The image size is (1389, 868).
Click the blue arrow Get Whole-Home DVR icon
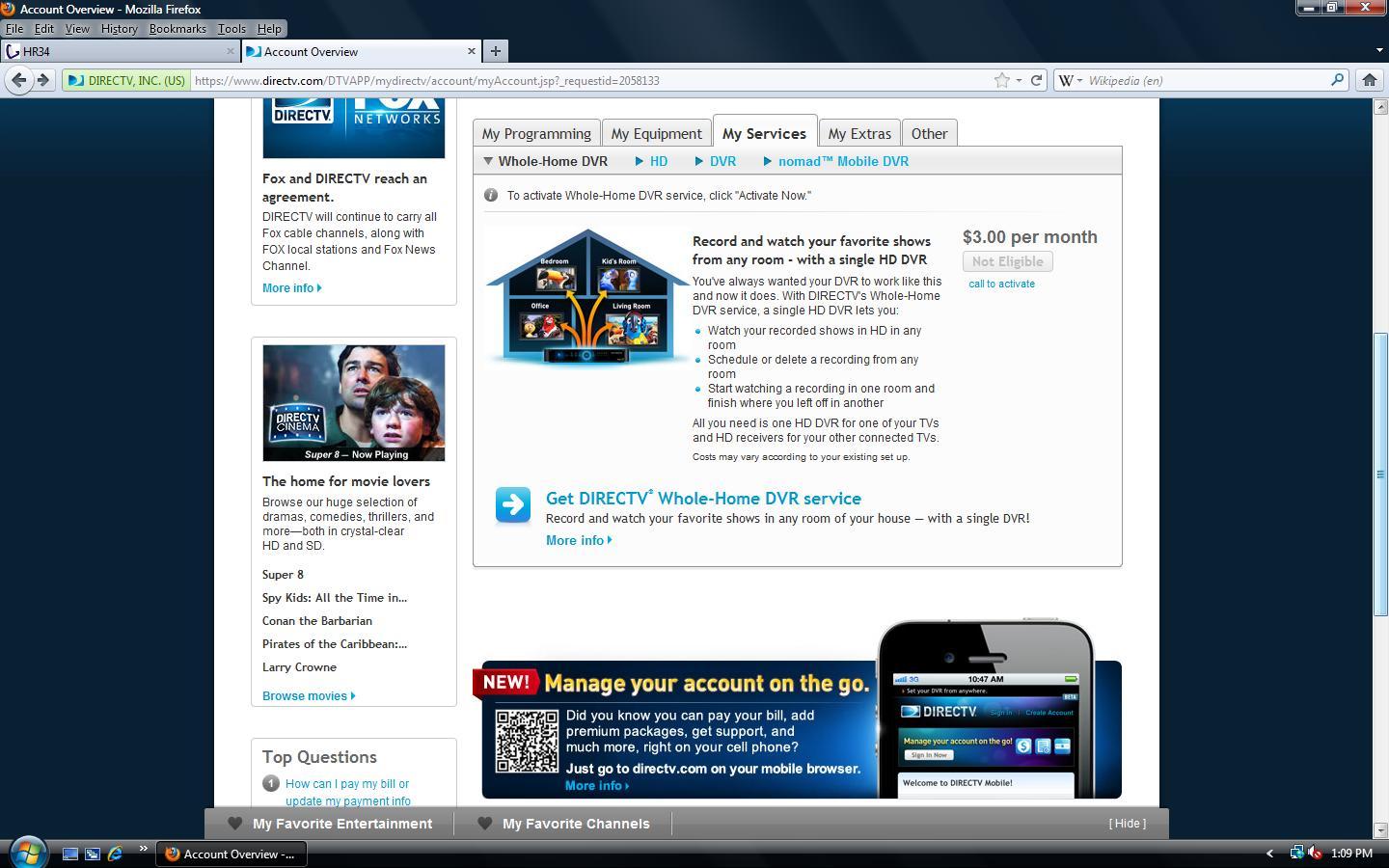pos(512,504)
